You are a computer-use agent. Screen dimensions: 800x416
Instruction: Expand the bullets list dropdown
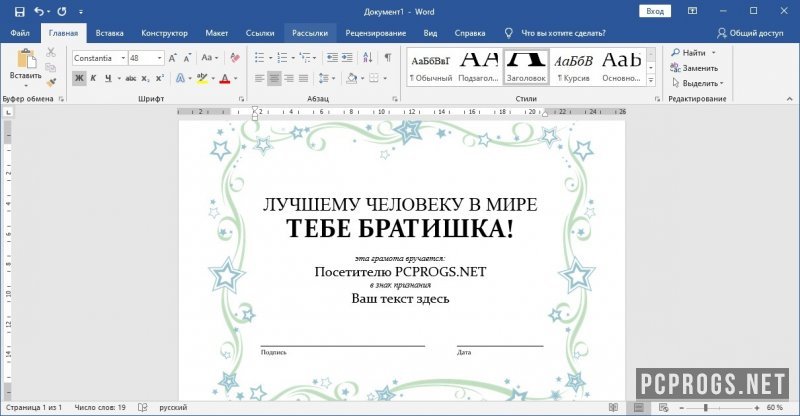pyautogui.click(x=270, y=58)
